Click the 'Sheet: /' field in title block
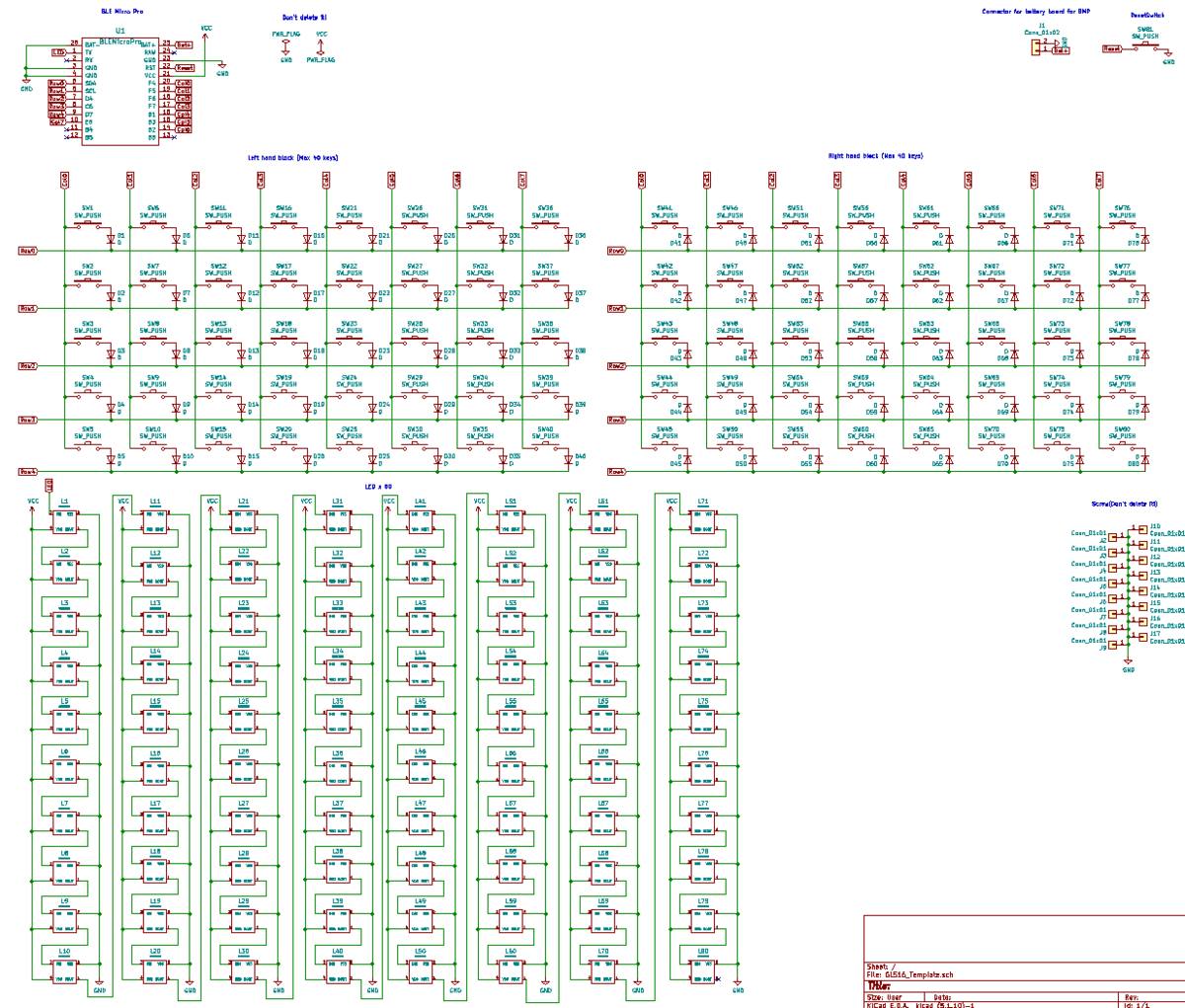The image size is (1185, 1008). [881, 967]
